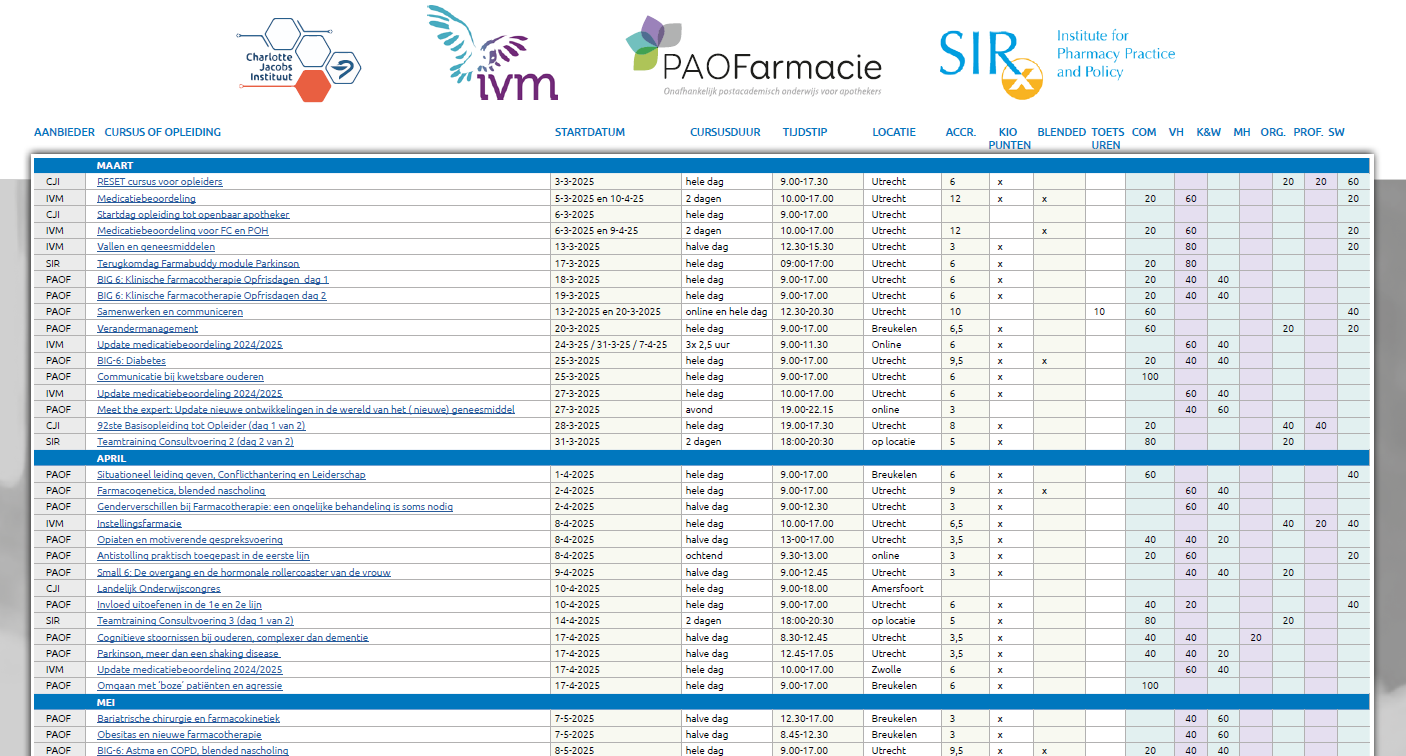Click the Charlotte Jacobs Instituut logo
Screen dimensions: 1406x756
(x=300, y=60)
